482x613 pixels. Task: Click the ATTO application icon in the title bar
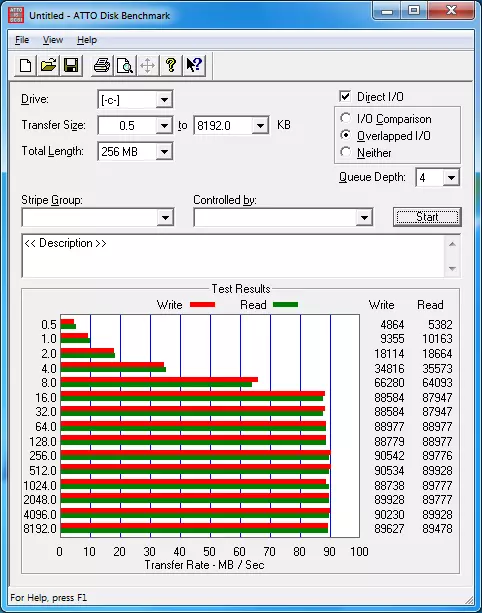click(16, 15)
